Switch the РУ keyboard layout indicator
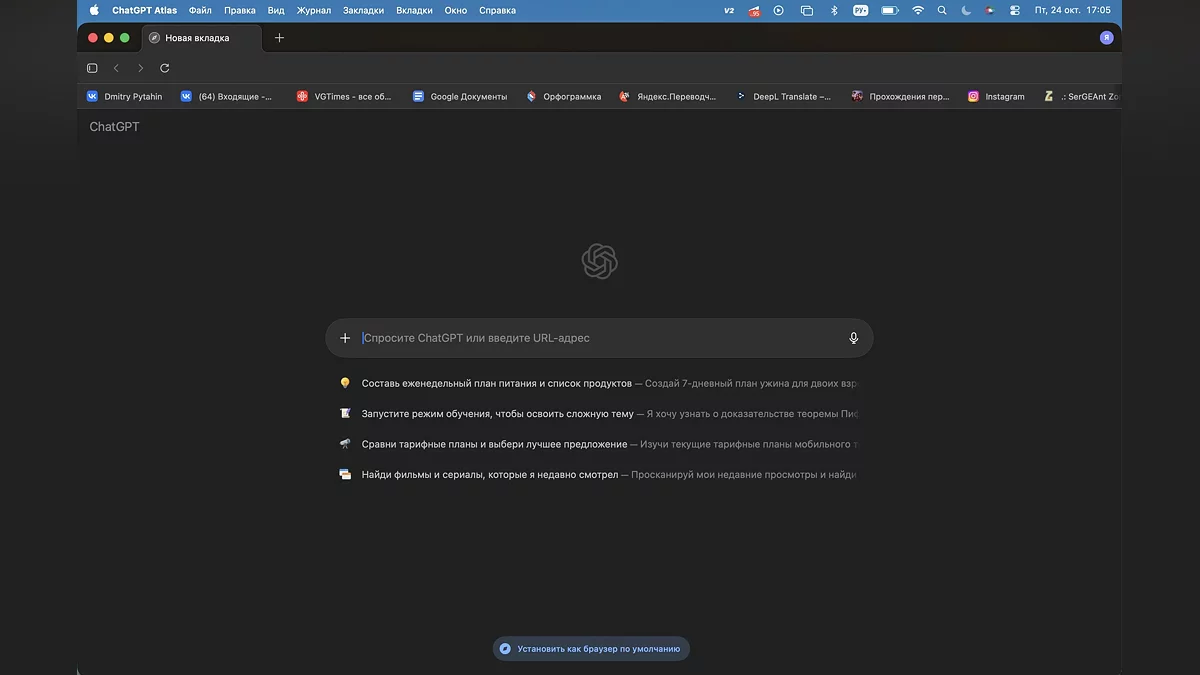The height and width of the screenshot is (675, 1200). tap(861, 10)
